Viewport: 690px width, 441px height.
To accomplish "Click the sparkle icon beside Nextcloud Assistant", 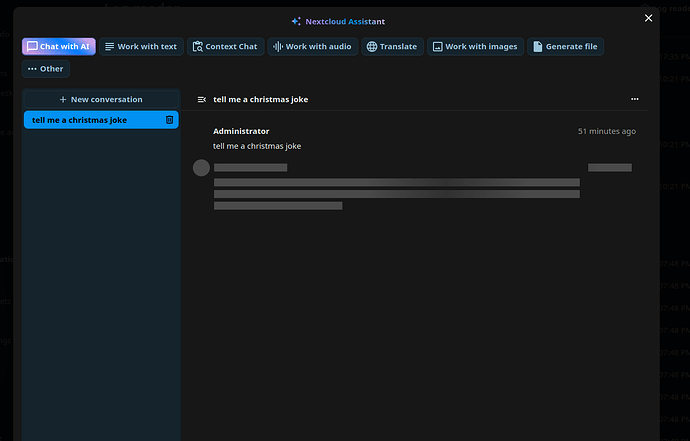I will [x=296, y=21].
